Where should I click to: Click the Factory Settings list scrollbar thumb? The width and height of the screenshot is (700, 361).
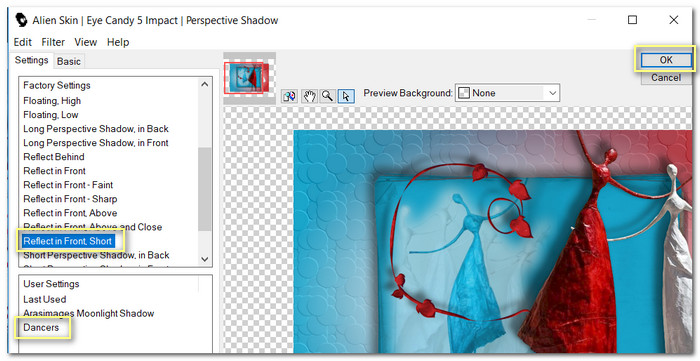(204, 189)
